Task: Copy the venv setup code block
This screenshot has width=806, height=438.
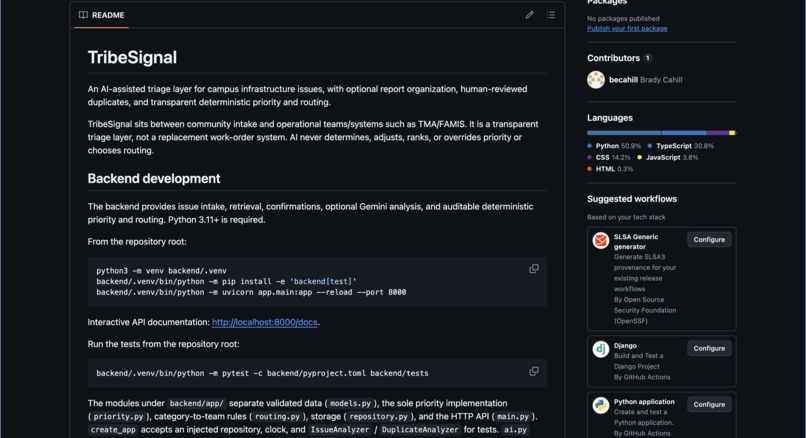Action: [534, 269]
